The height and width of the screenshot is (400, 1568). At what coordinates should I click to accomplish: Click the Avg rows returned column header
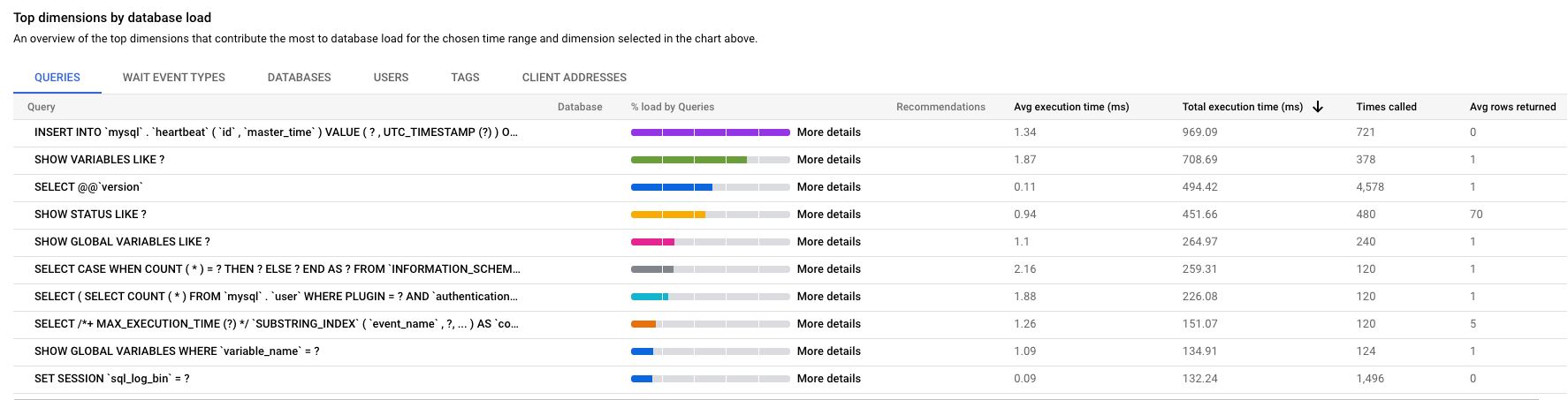[x=1512, y=107]
